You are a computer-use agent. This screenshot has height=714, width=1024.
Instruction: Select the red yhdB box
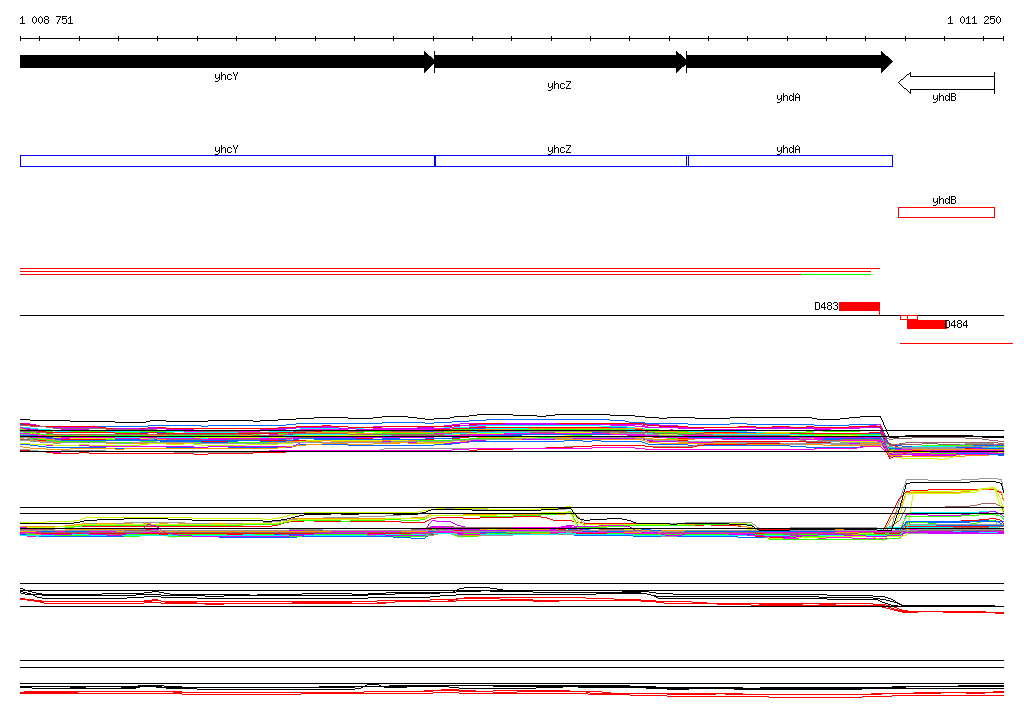pyautogui.click(x=946, y=212)
